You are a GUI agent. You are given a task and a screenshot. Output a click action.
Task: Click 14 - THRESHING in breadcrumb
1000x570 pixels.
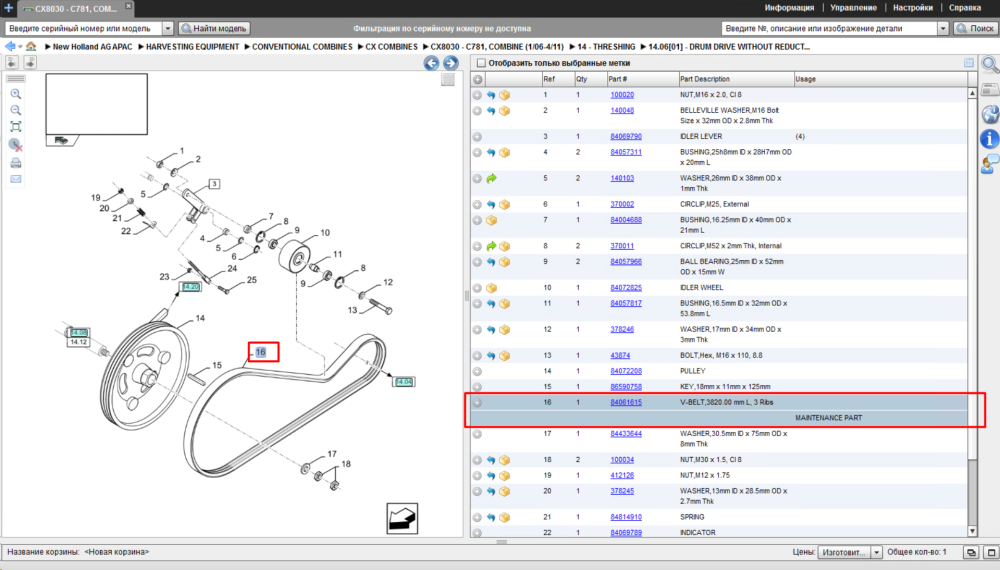point(606,47)
